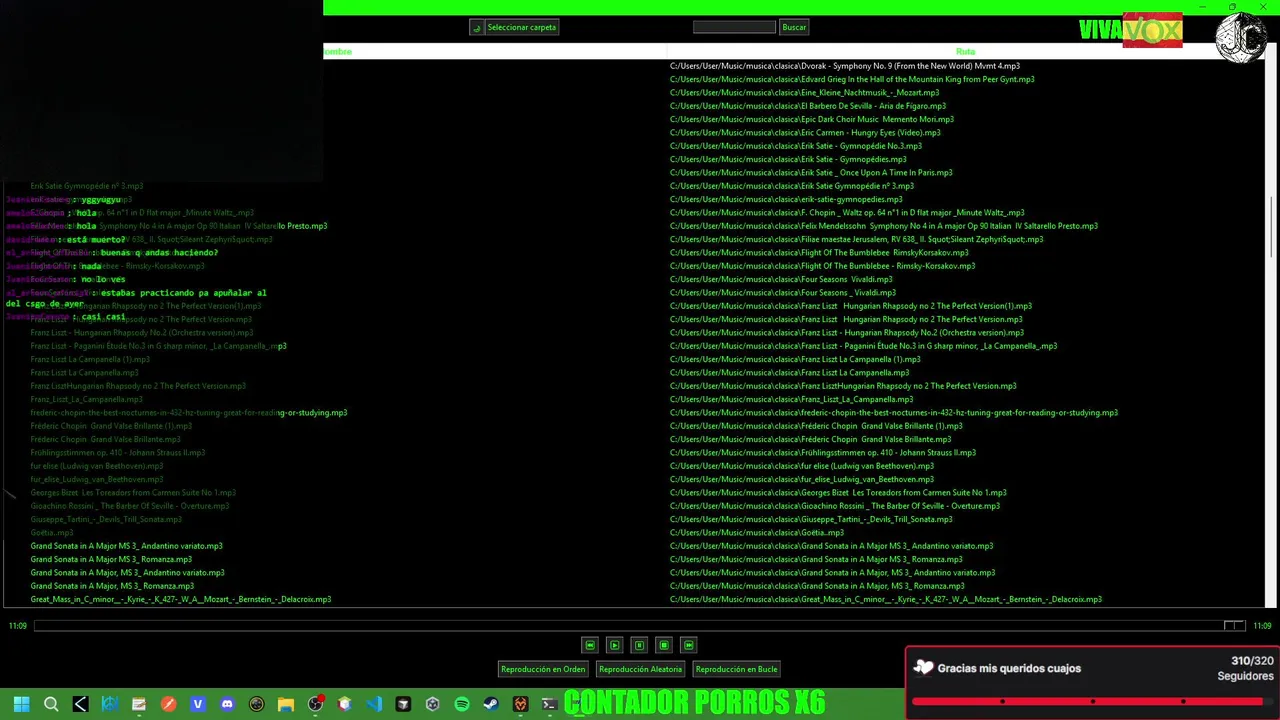Select erik-satie-gymnopedies.mp3 path row

tap(786, 199)
